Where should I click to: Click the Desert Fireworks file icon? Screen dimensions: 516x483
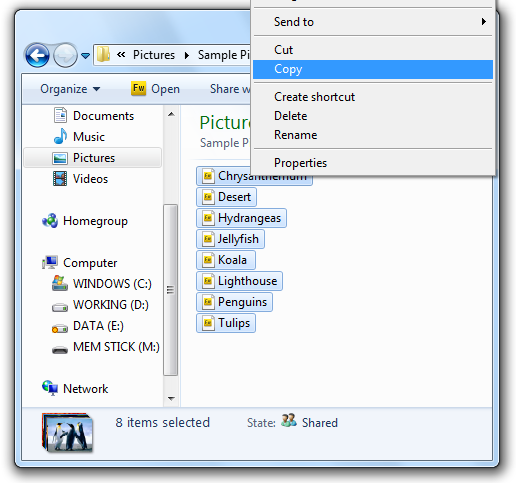point(208,197)
